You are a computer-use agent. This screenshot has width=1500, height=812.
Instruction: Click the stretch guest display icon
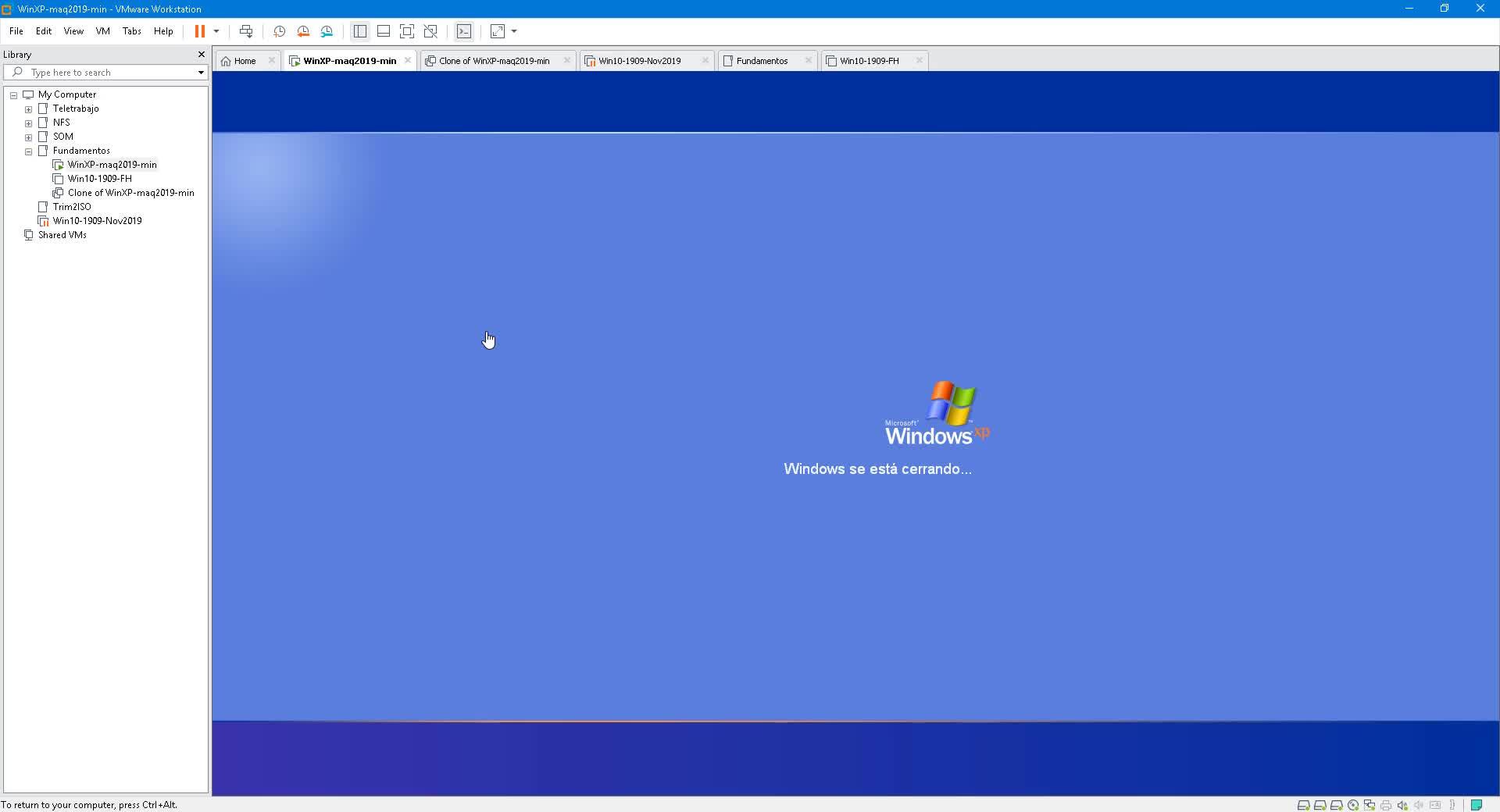(498, 31)
